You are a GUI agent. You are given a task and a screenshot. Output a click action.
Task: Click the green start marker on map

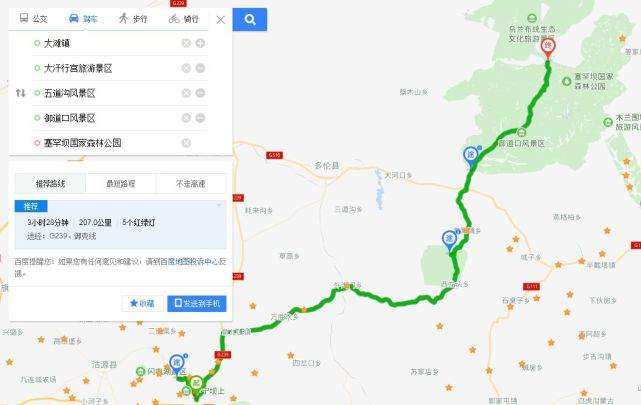(x=196, y=383)
